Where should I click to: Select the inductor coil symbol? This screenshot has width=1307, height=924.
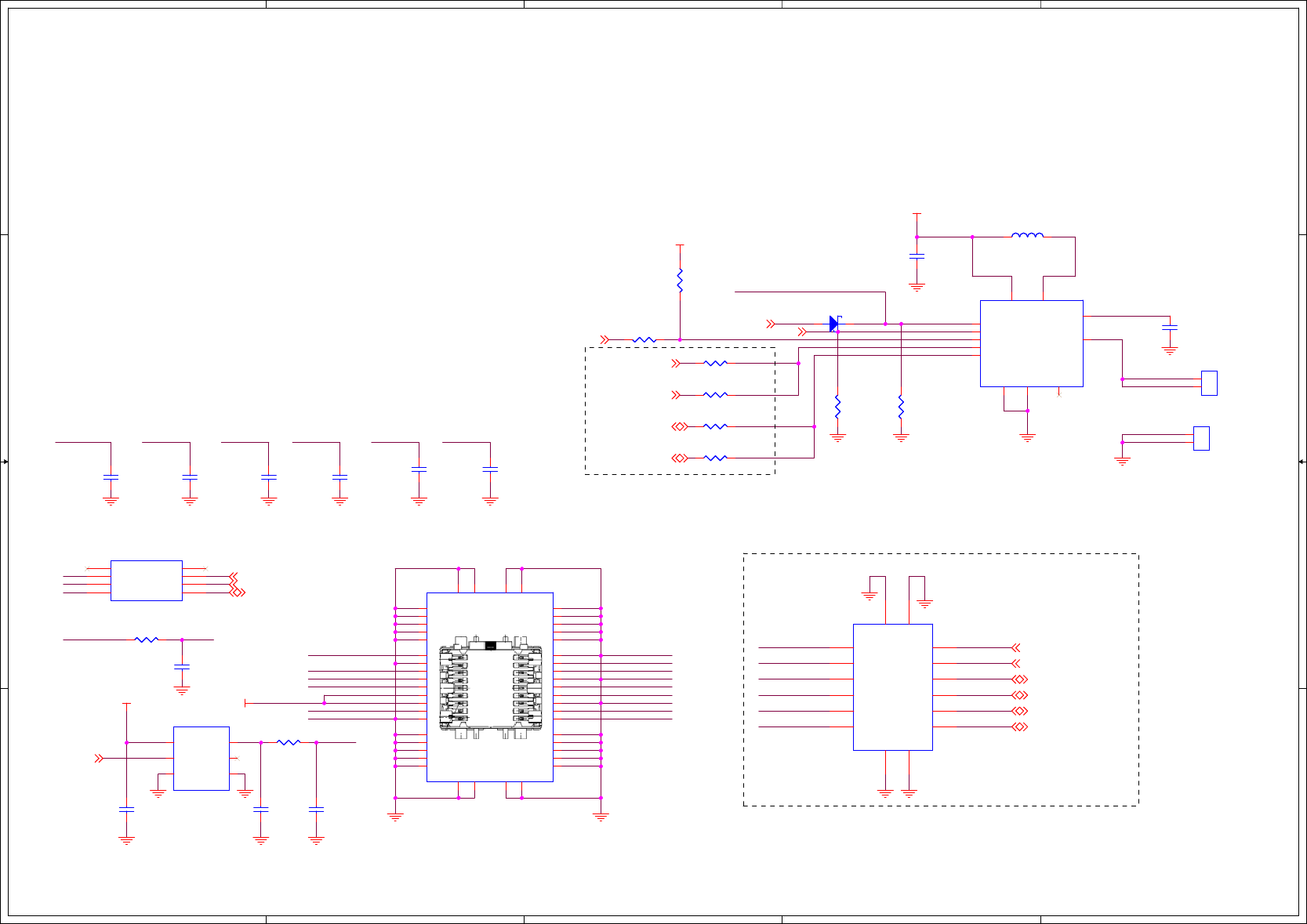[1027, 234]
